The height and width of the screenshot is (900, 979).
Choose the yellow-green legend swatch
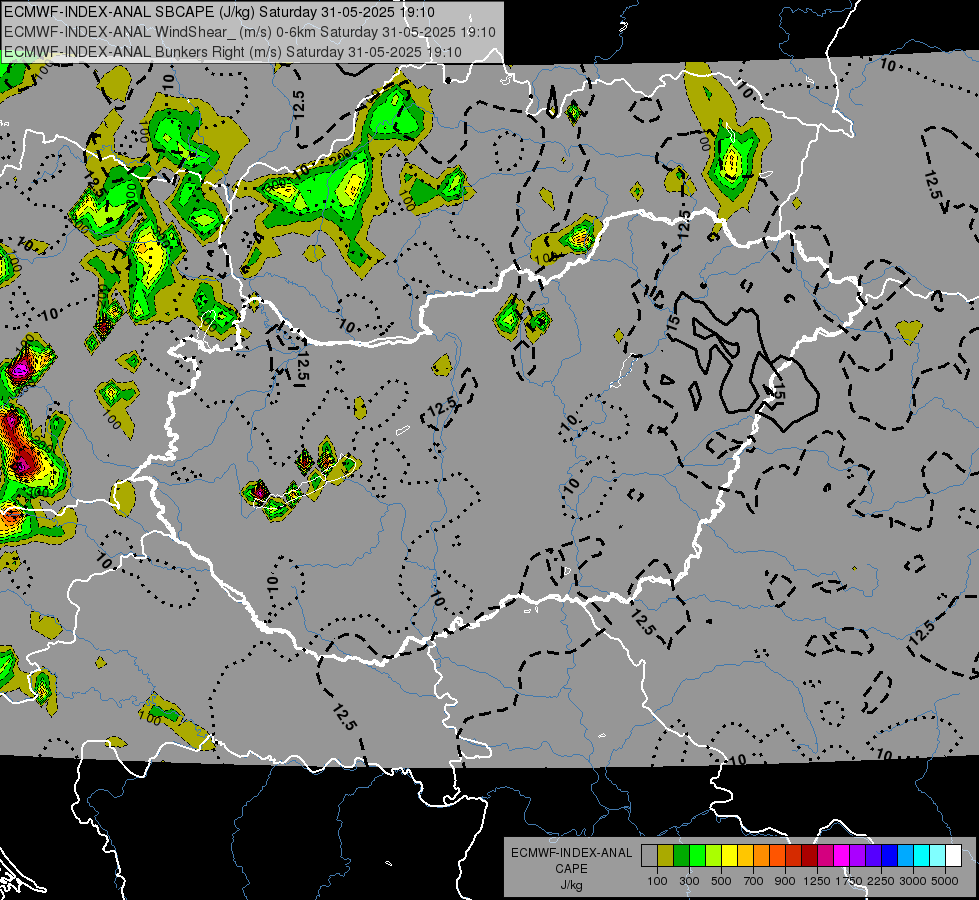[x=713, y=856]
